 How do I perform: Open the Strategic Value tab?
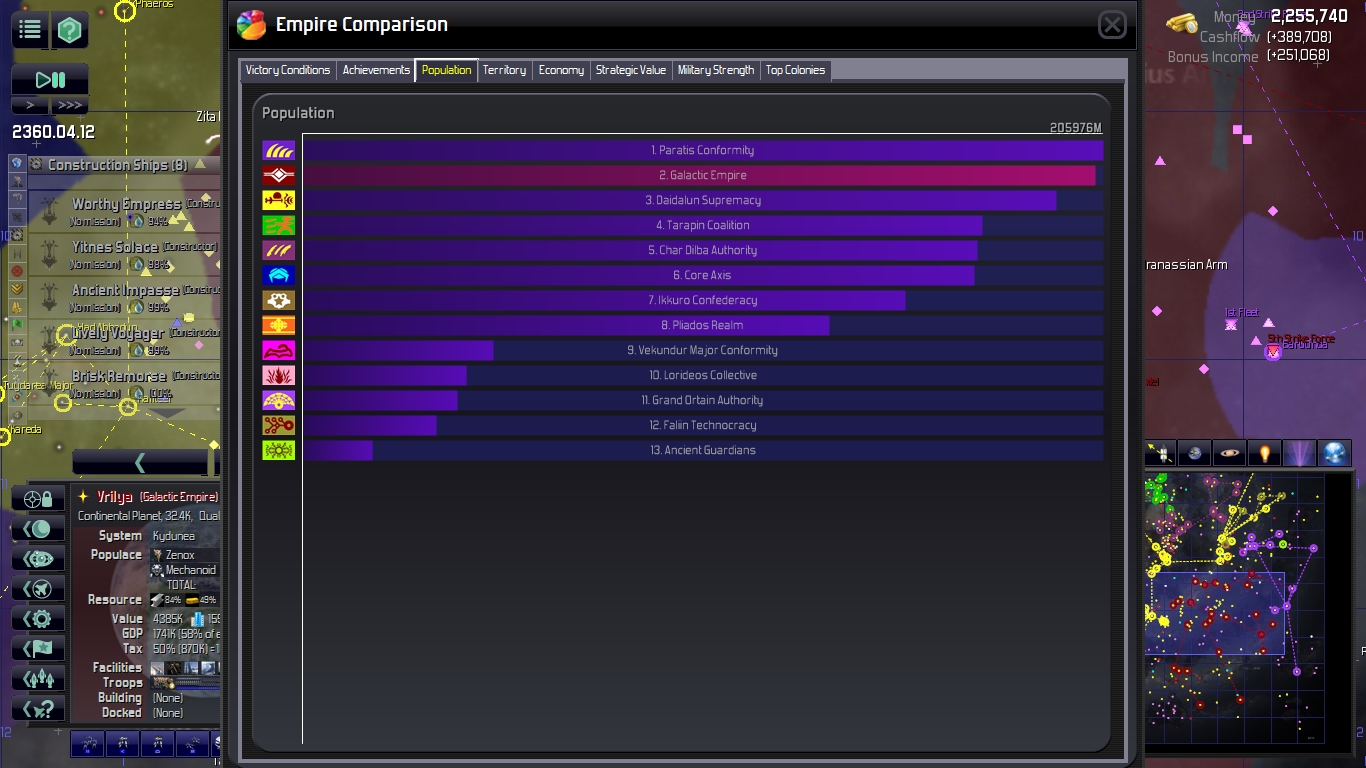(x=631, y=70)
